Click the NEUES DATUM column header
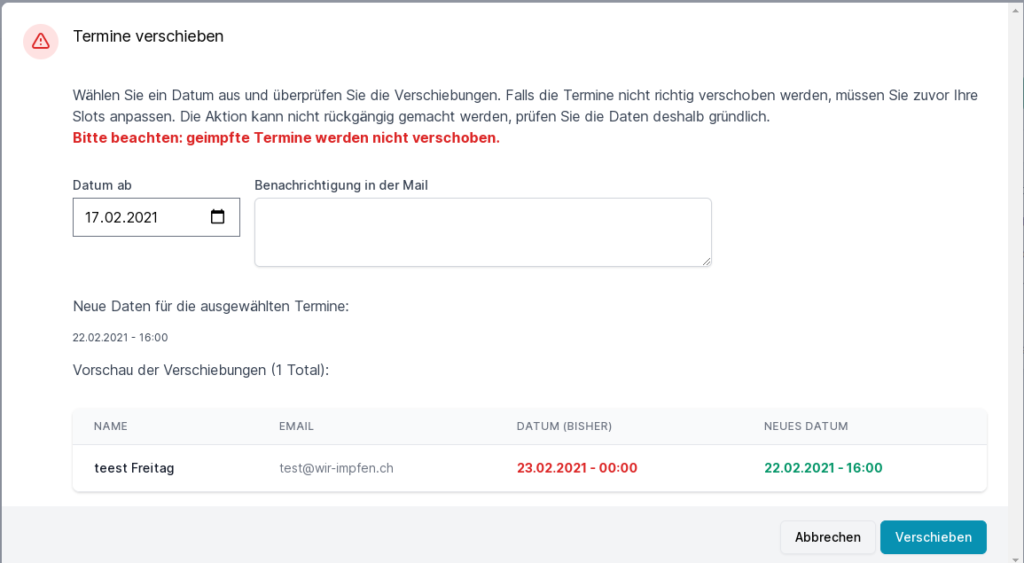This screenshot has height=563, width=1024. pyautogui.click(x=806, y=426)
